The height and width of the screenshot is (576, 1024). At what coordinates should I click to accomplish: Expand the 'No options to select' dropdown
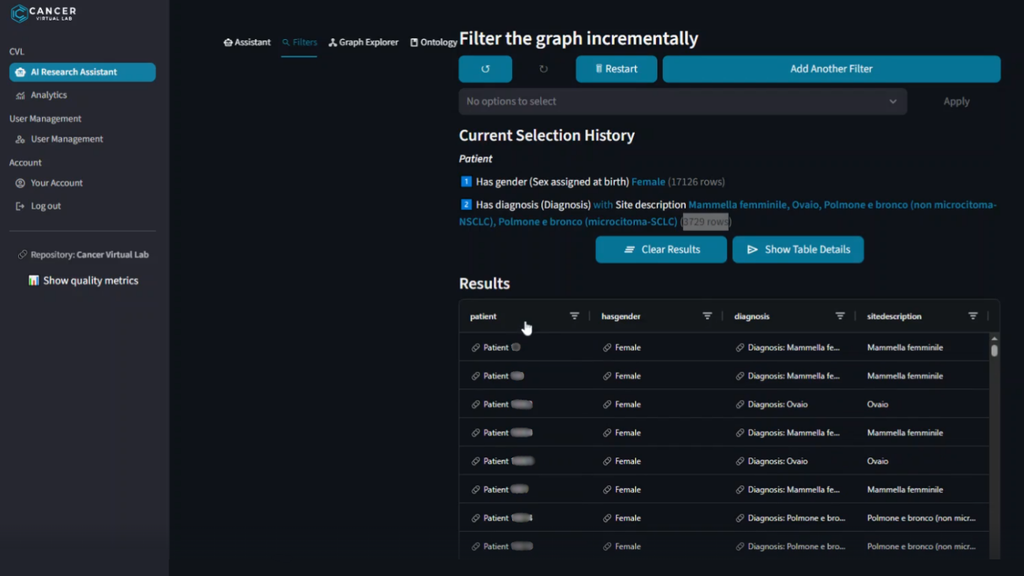(x=892, y=101)
